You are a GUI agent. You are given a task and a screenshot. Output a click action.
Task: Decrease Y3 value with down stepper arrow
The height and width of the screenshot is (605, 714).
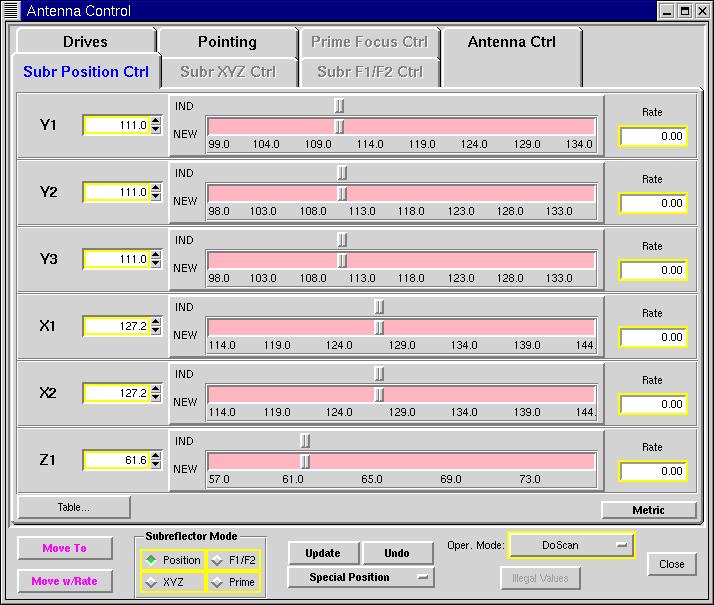(x=156, y=263)
